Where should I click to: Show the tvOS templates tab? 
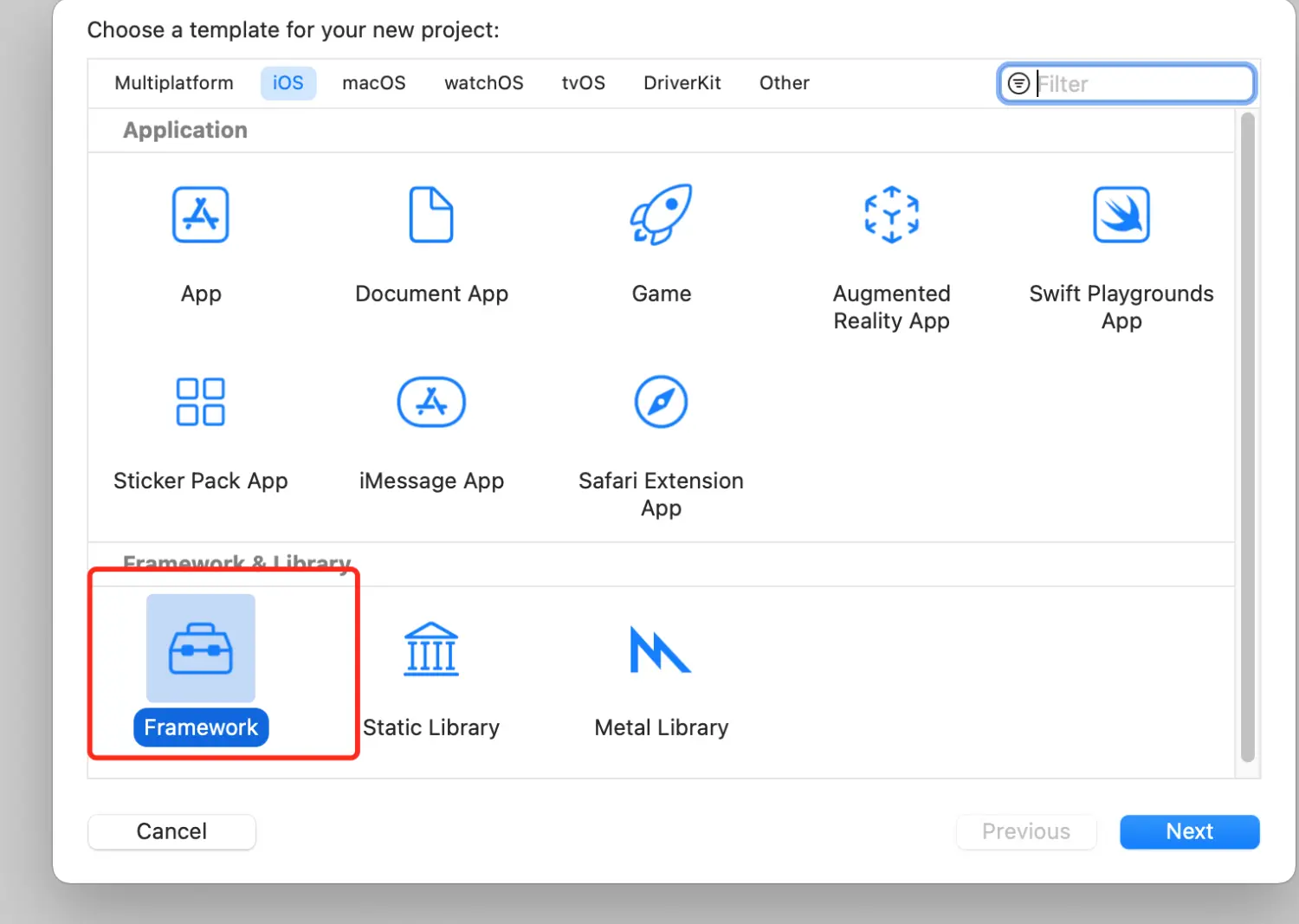pyautogui.click(x=583, y=83)
